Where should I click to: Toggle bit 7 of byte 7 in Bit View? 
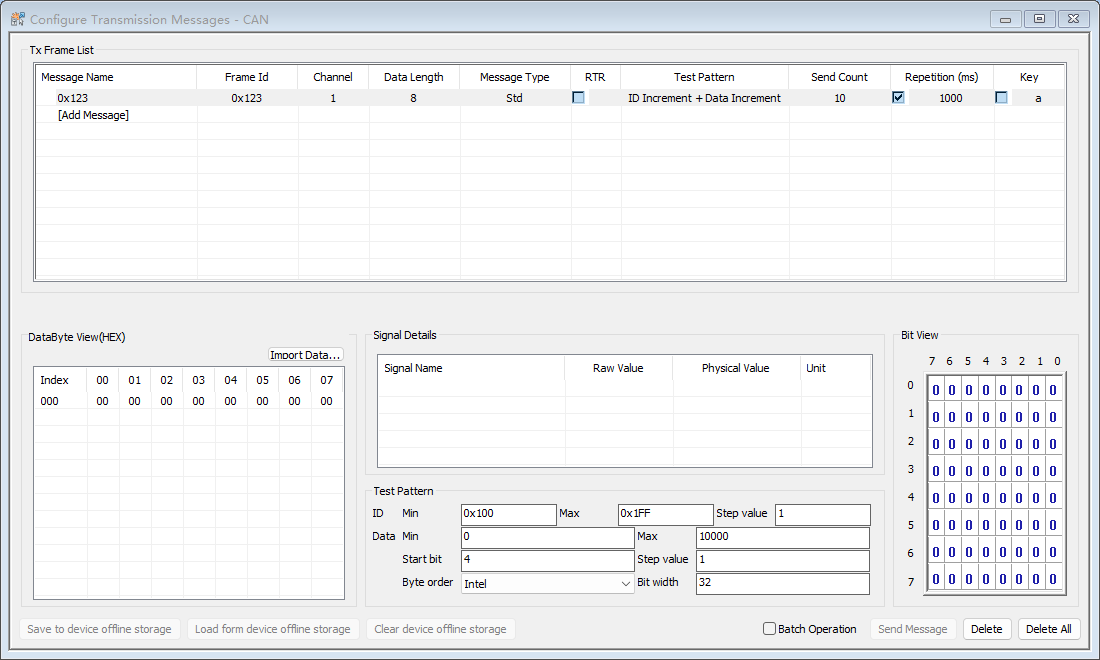coord(935,579)
